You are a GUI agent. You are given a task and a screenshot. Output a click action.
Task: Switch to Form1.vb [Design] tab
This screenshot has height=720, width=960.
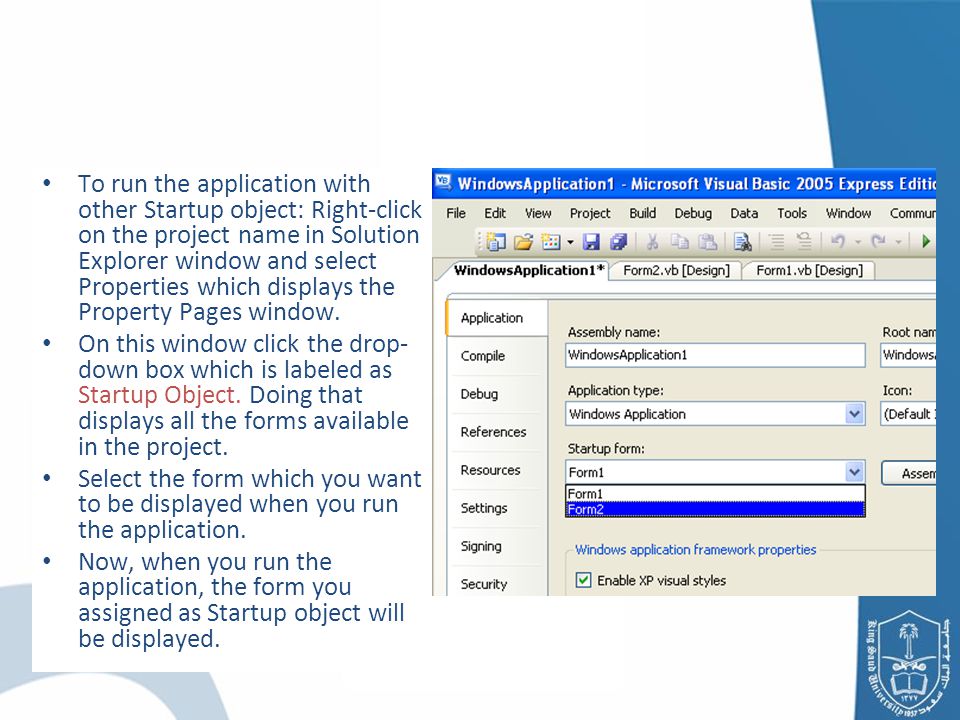[x=809, y=271]
